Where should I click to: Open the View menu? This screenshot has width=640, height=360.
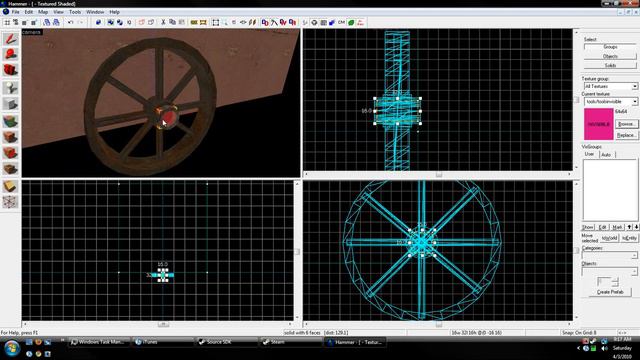[58, 12]
